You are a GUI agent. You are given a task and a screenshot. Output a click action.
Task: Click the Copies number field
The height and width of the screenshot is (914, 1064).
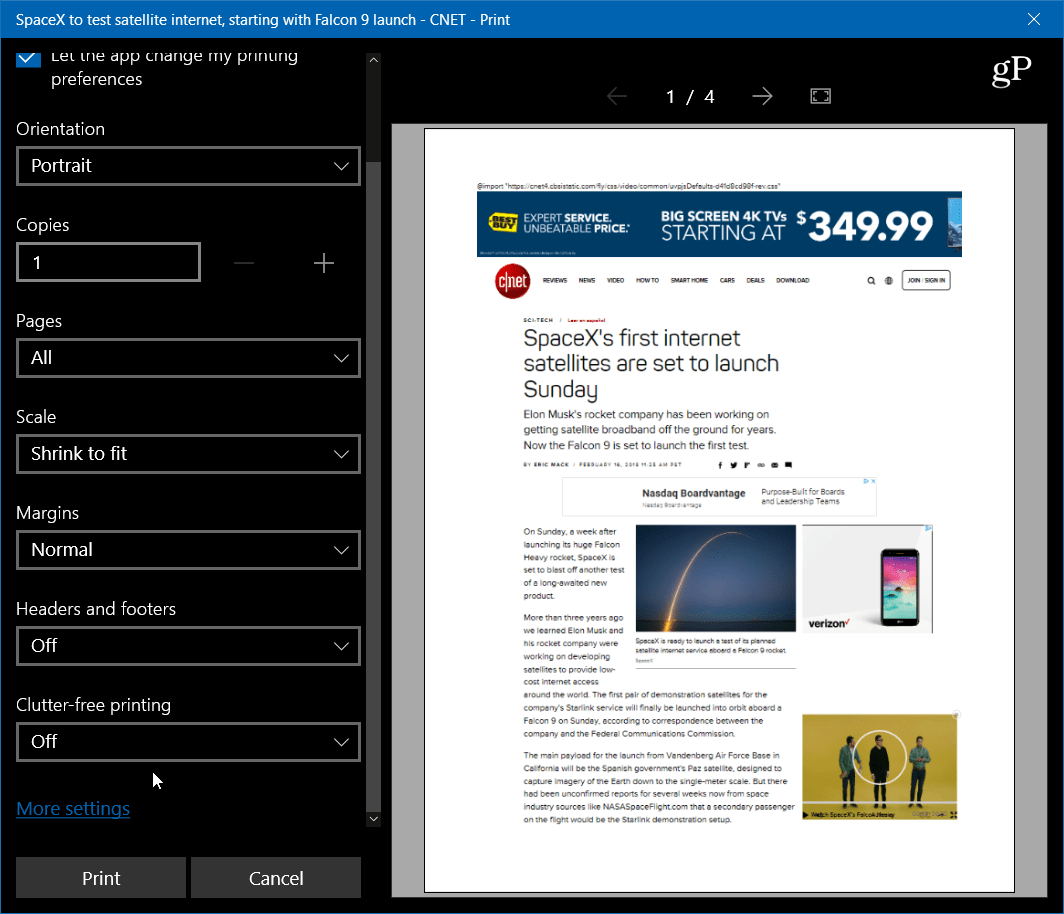pyautogui.click(x=109, y=262)
